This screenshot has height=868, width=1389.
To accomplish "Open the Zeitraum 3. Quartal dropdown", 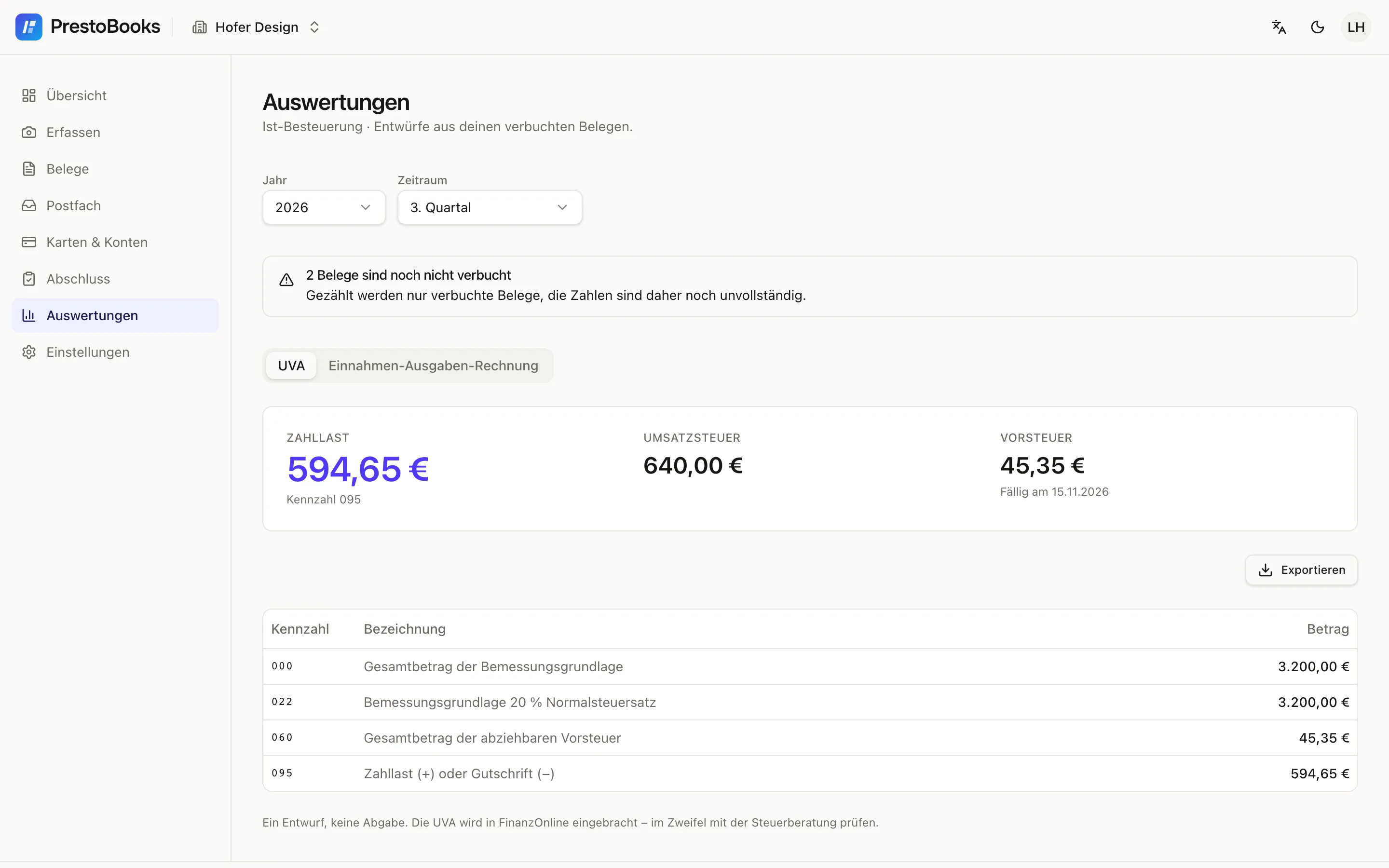I will 490,207.
